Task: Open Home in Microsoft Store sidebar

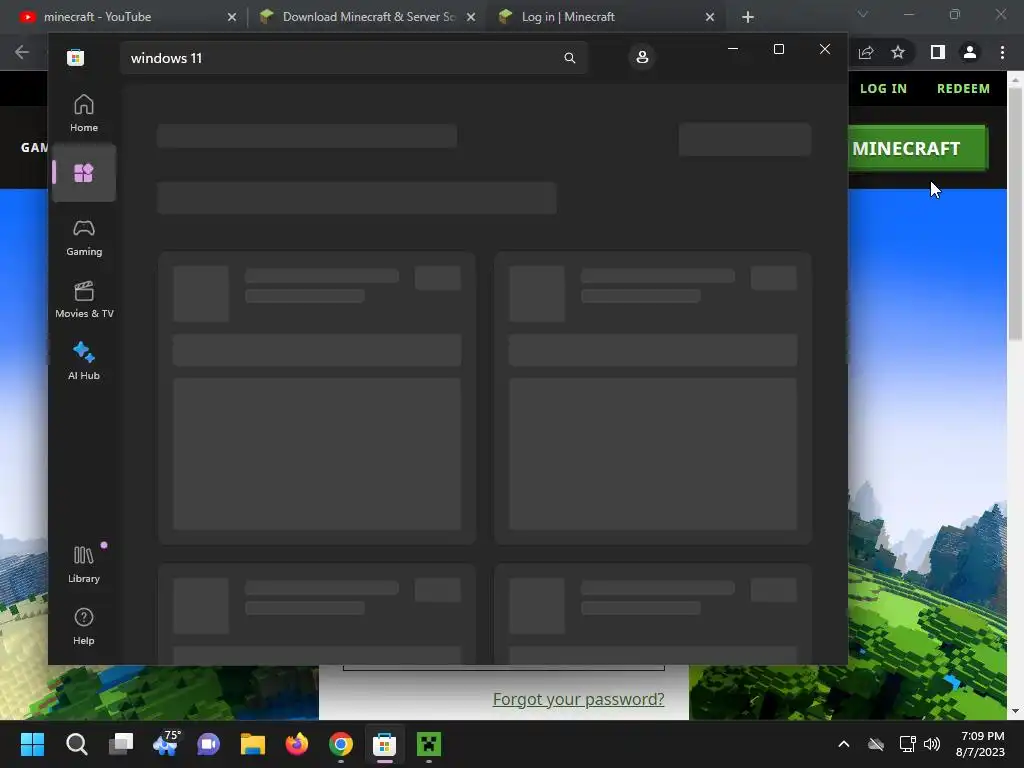Action: [84, 113]
